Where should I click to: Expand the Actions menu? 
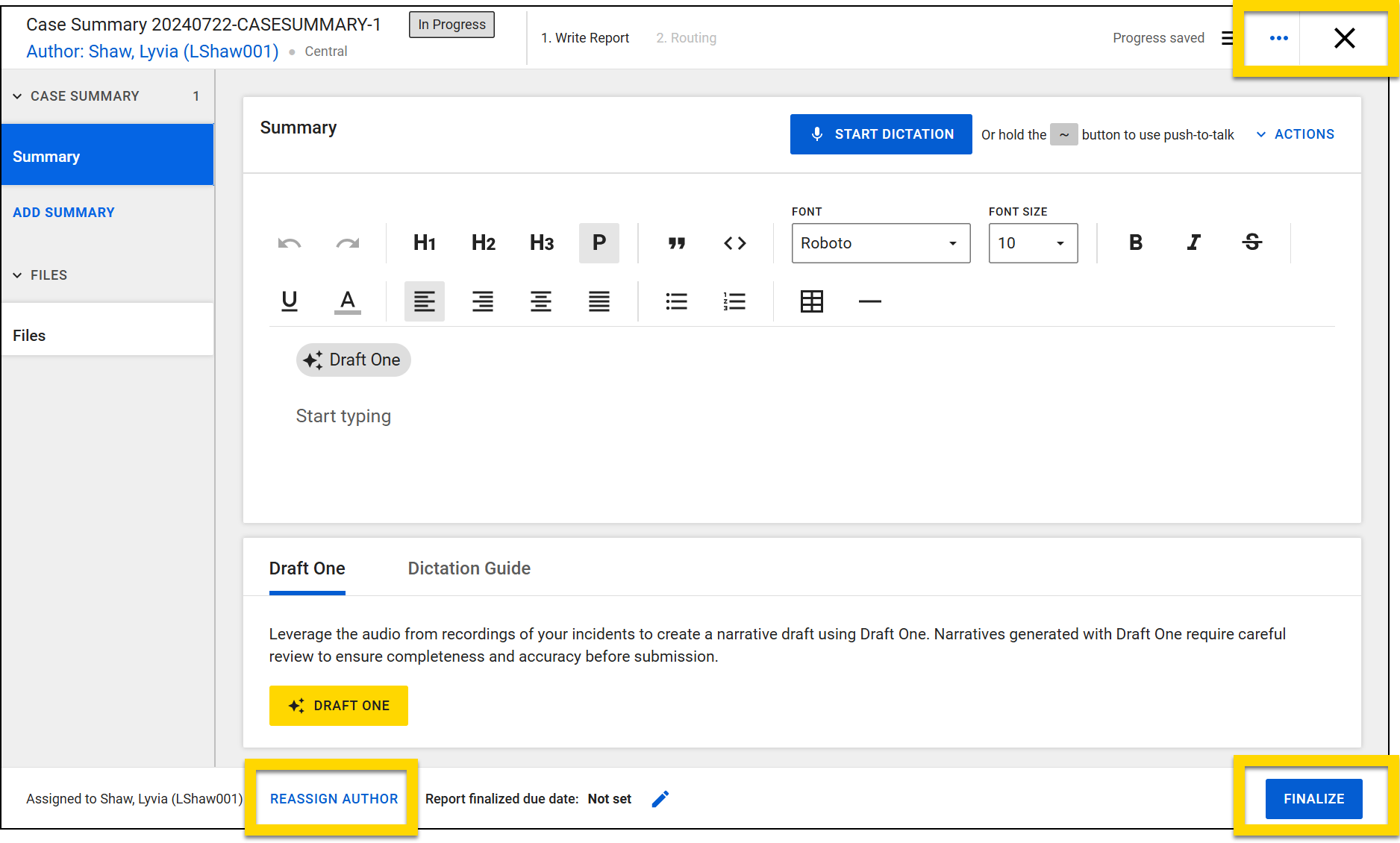[1296, 134]
